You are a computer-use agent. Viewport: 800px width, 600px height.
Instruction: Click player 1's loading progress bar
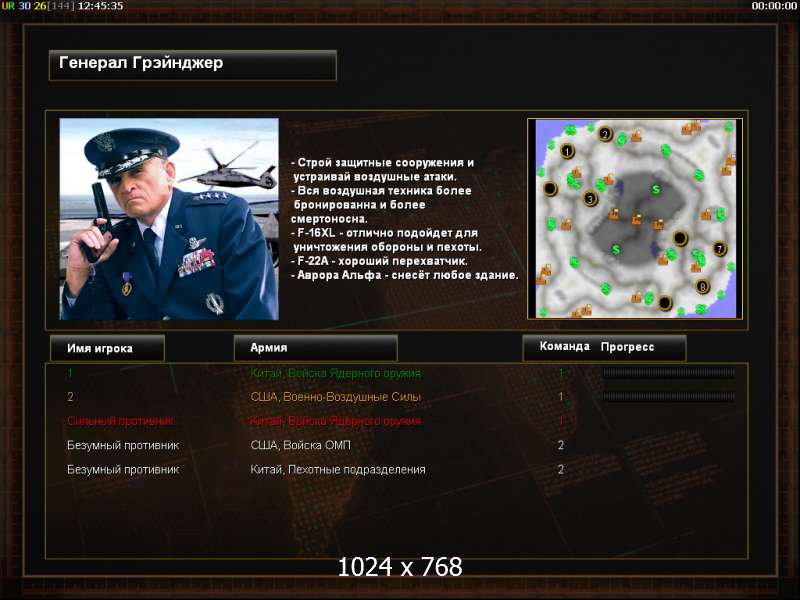tap(669, 373)
